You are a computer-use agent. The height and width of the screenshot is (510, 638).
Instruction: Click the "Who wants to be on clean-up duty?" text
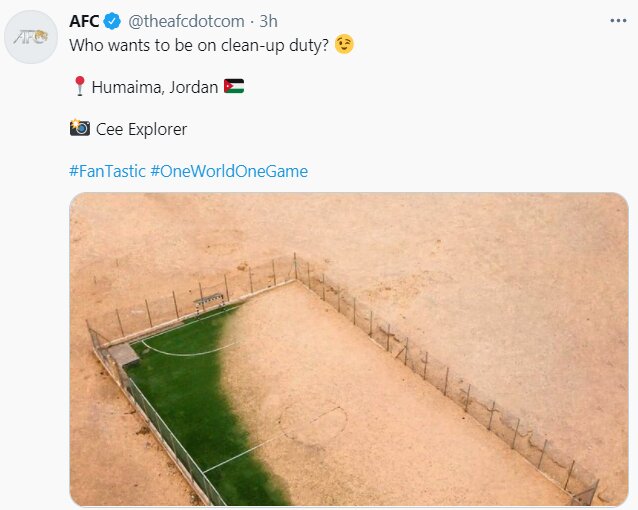199,45
